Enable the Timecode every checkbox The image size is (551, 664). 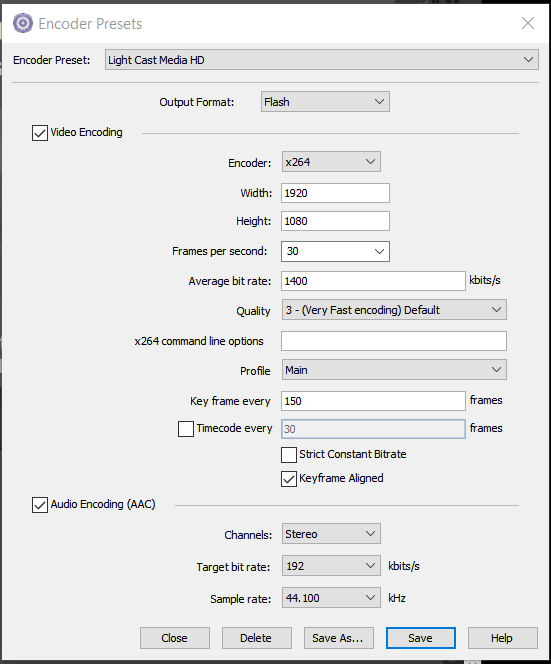tap(186, 429)
